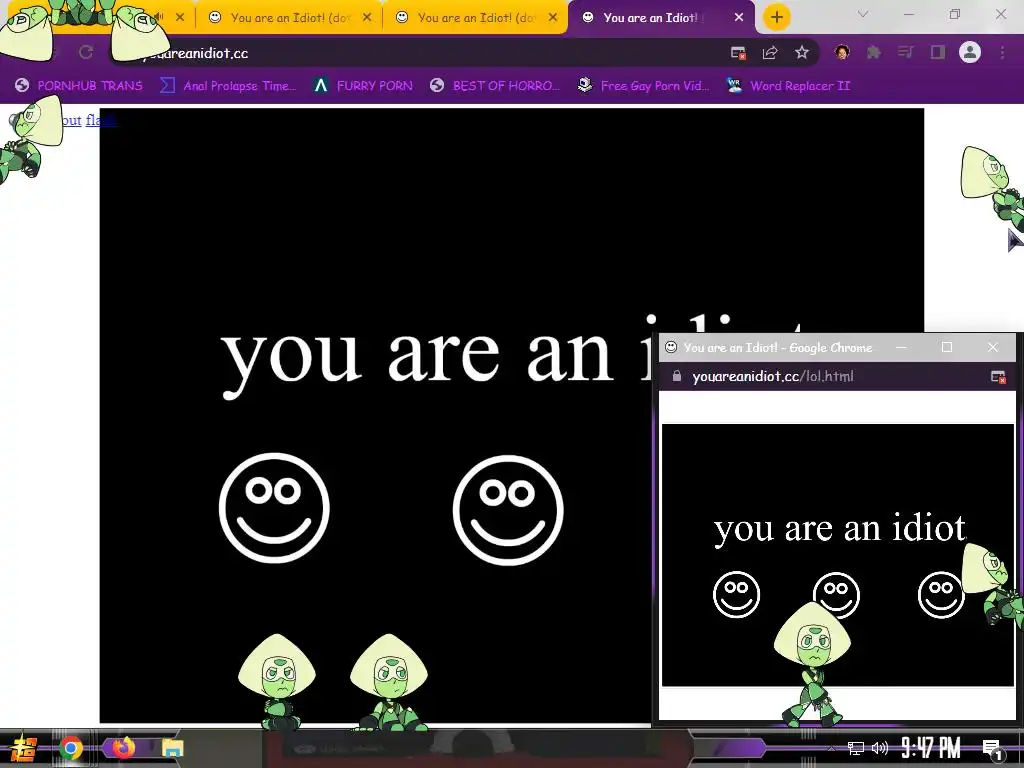Click the popup's you are an idiot animation
Image resolution: width=1024 pixels, height=768 pixels.
[838, 555]
